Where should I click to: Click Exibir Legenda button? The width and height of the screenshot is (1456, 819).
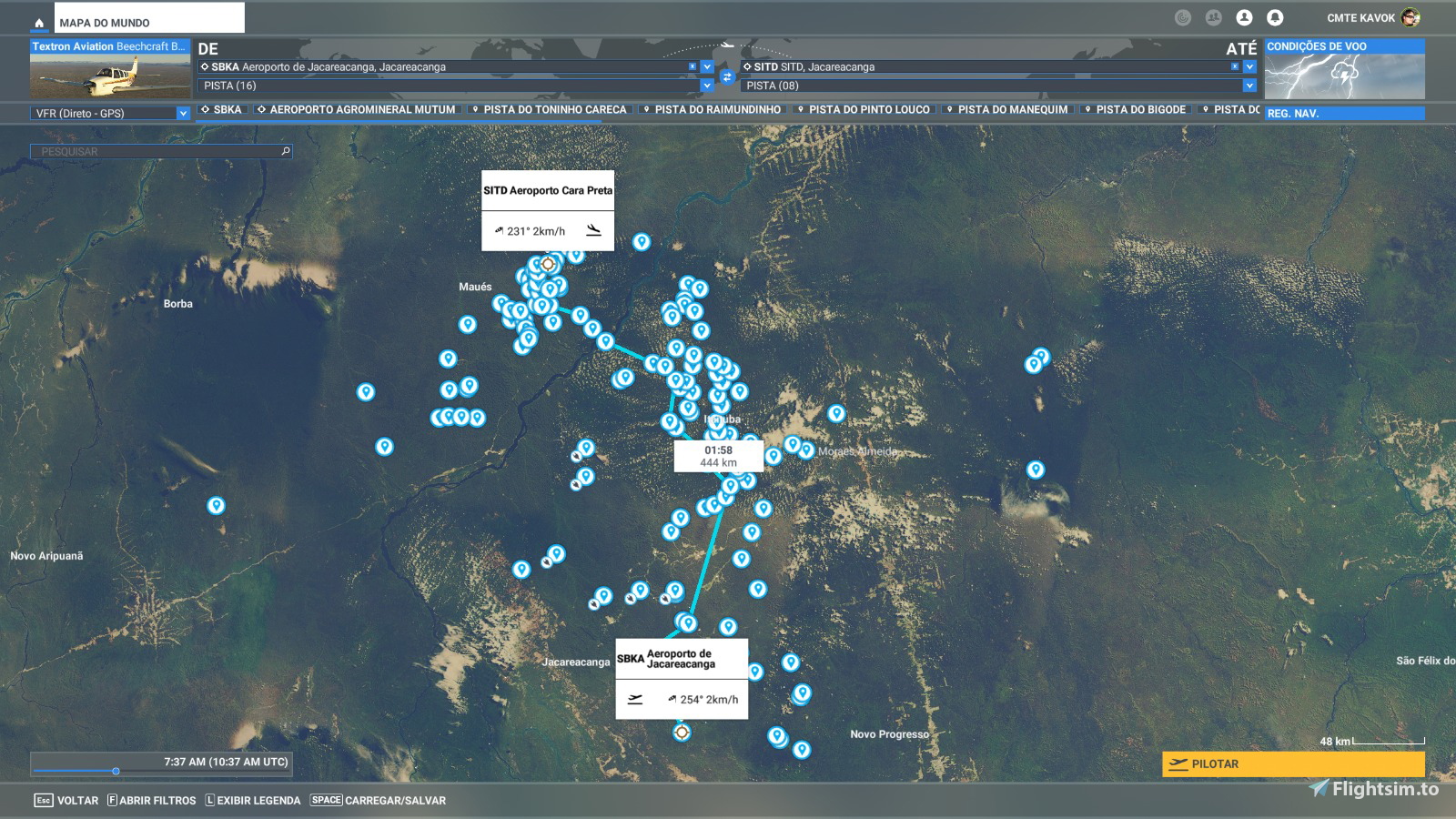[252, 800]
